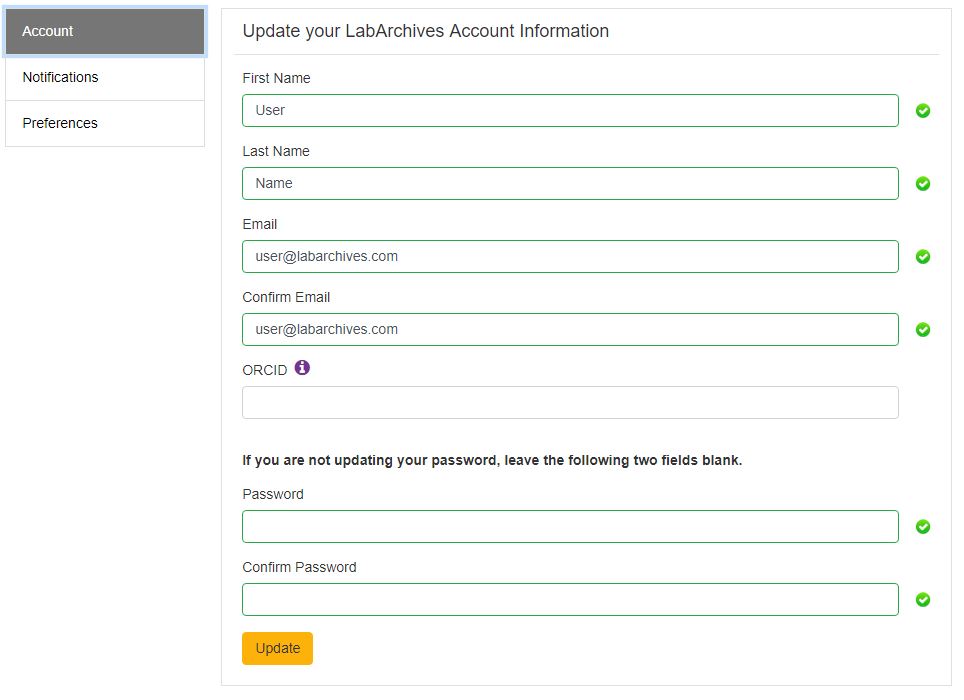Select the Account sidebar tab
Viewport: 964px width, 700px height.
(105, 31)
